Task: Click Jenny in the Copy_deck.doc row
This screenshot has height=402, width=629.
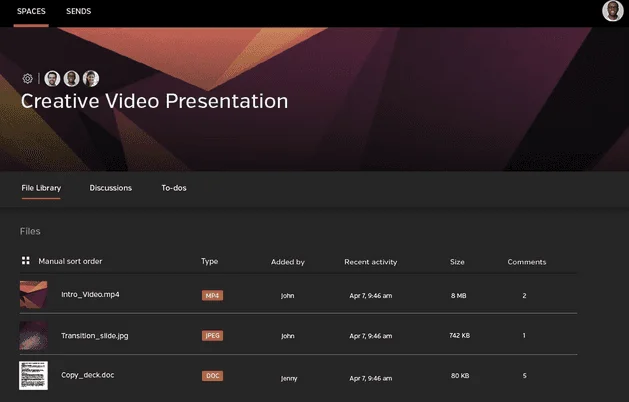Action: coord(289,378)
